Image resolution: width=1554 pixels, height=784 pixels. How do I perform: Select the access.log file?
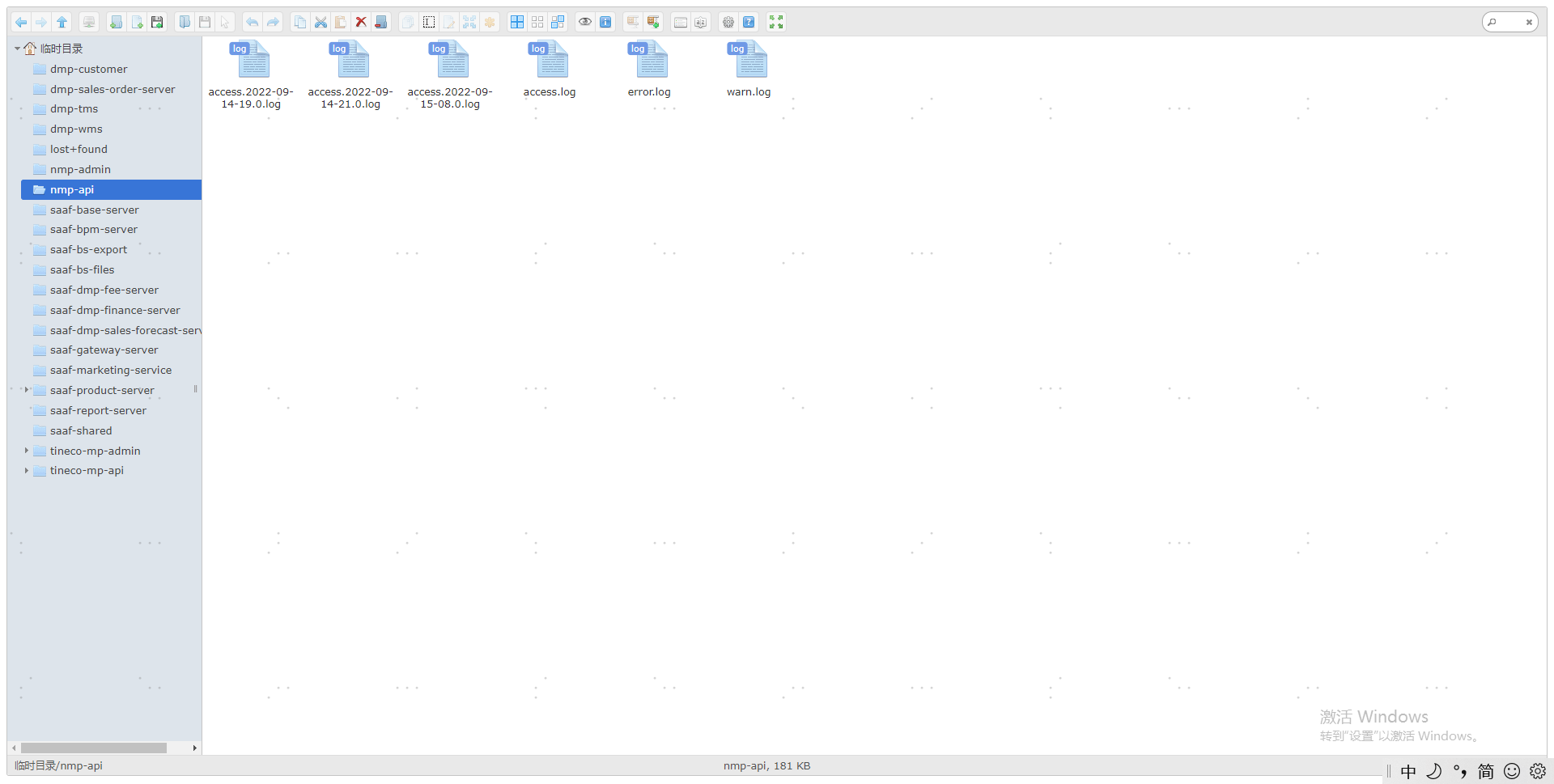tap(550, 69)
